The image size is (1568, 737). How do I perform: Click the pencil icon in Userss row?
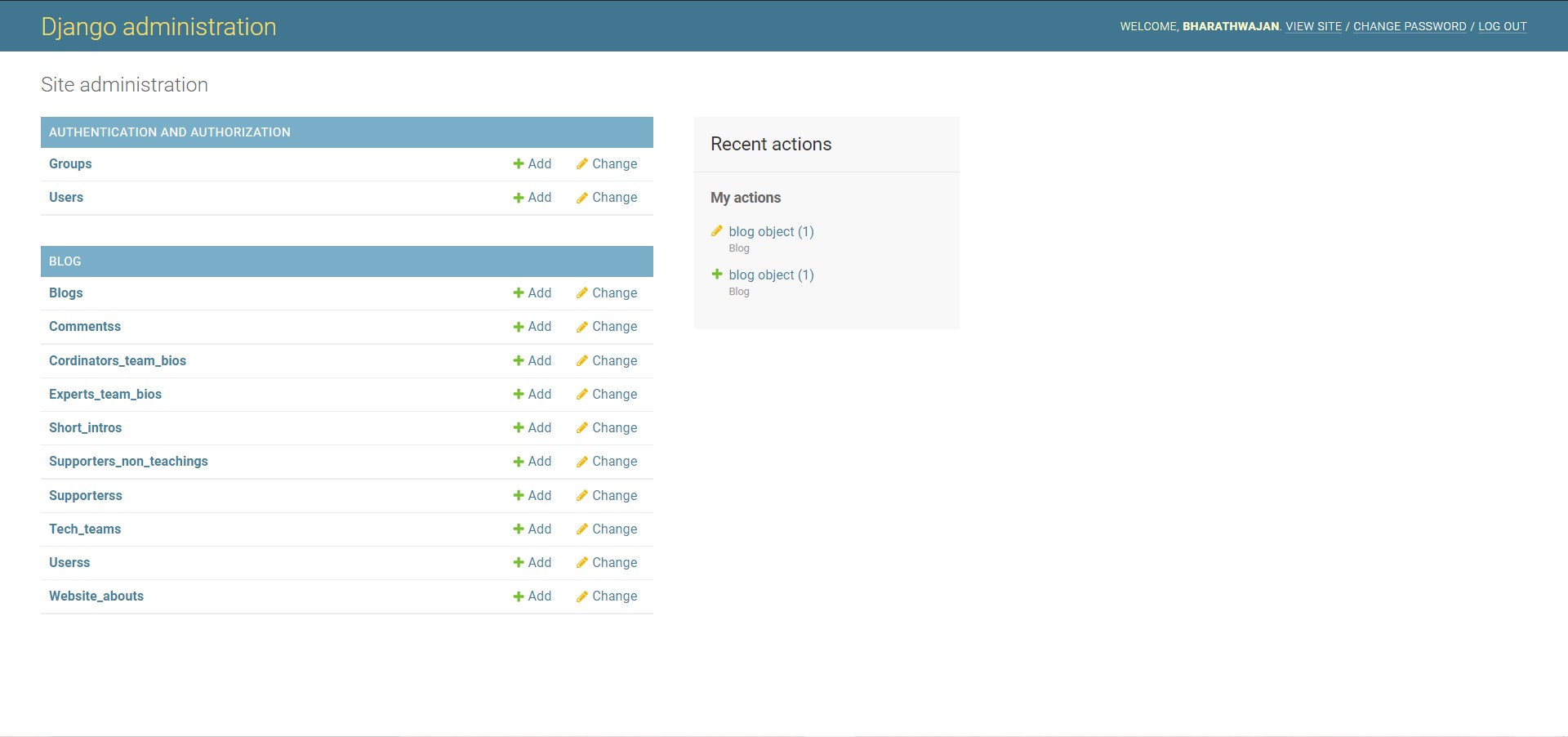pos(581,563)
